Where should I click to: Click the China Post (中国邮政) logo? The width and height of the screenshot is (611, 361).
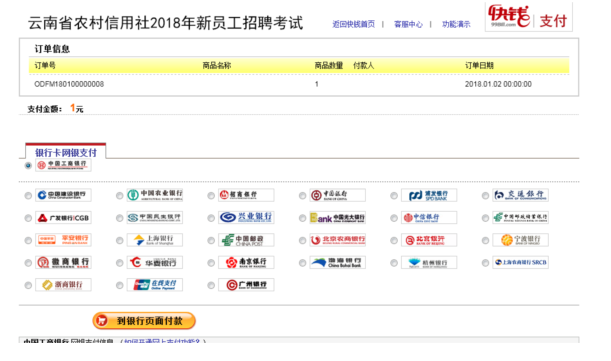click(246, 240)
